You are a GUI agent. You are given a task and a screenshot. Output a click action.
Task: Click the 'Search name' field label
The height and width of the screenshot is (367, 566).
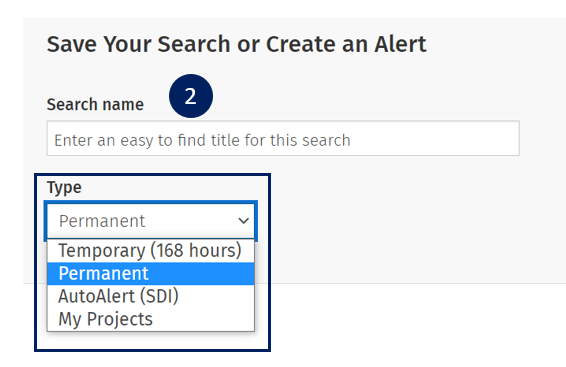[95, 105]
